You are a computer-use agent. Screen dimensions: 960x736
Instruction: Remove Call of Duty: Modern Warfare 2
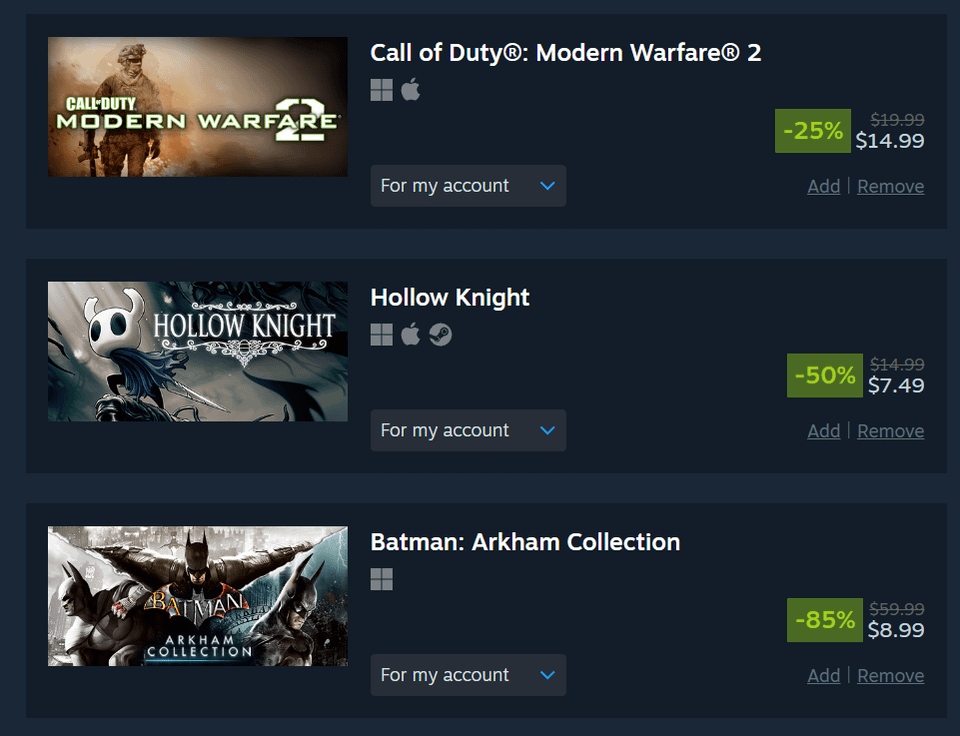click(890, 186)
